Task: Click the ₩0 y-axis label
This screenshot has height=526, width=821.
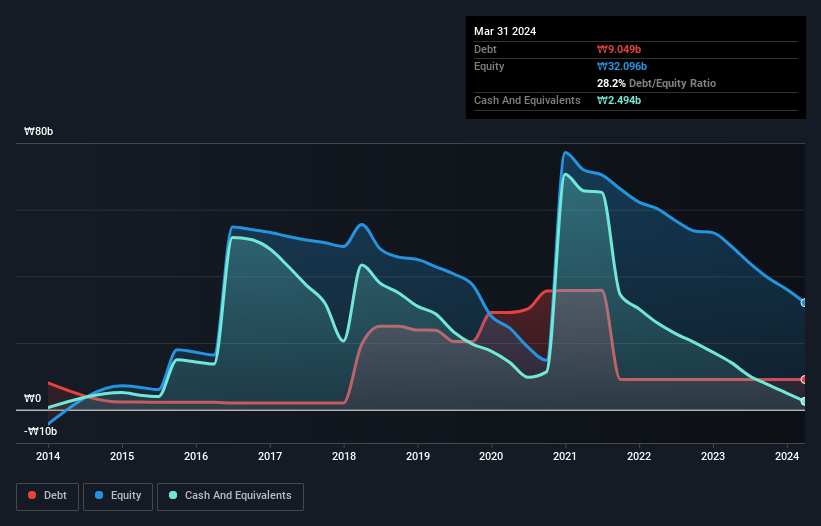Action: (32, 398)
